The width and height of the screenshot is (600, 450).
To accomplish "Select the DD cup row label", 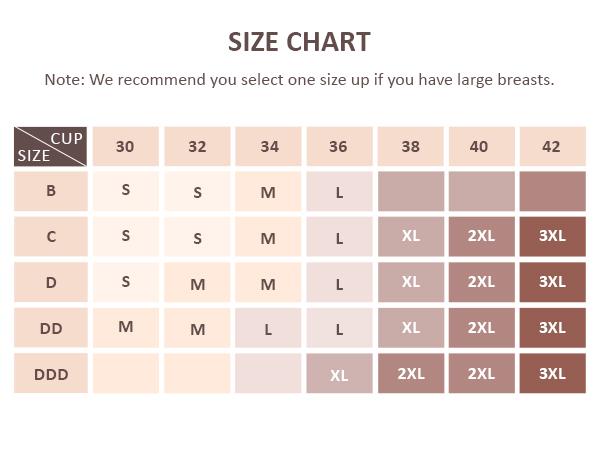I will click(x=51, y=328).
